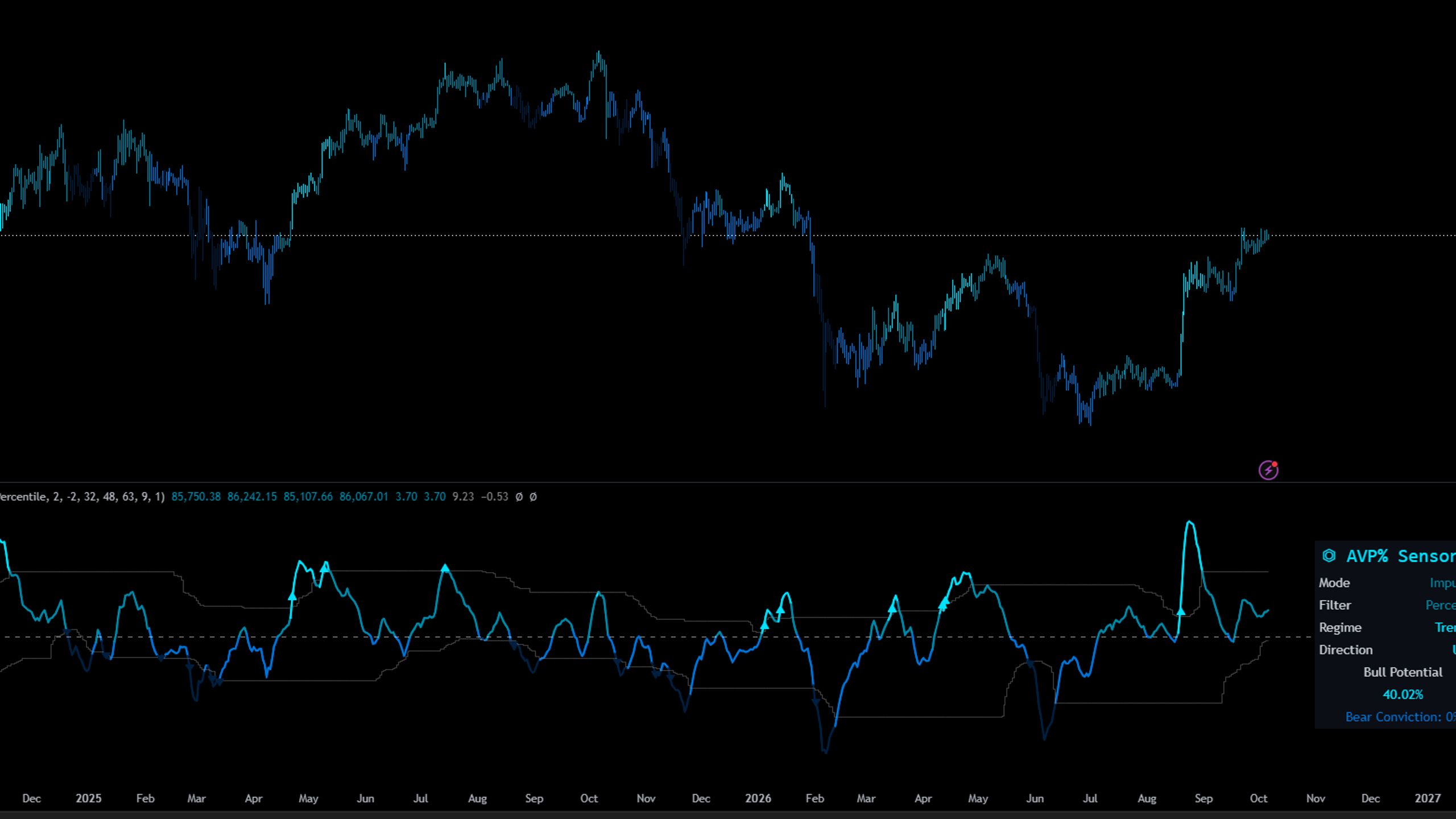1456x819 pixels.
Task: Click the 85,107.66 legend value
Action: 308,497
